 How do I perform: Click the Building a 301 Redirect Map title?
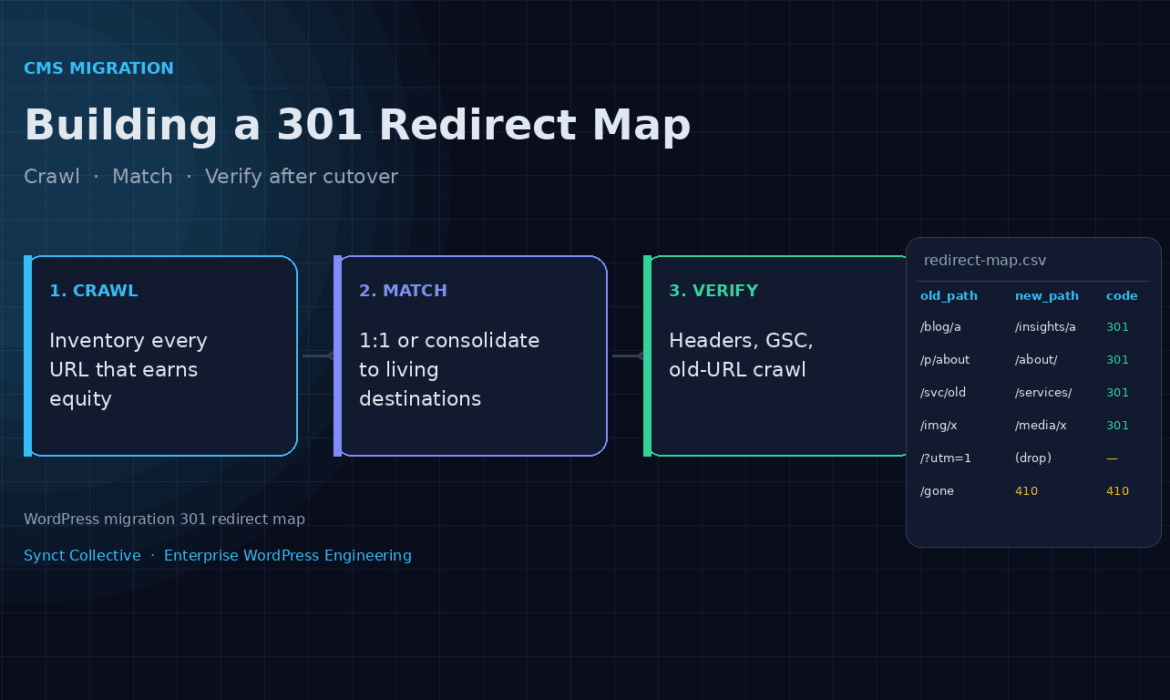pos(357,125)
